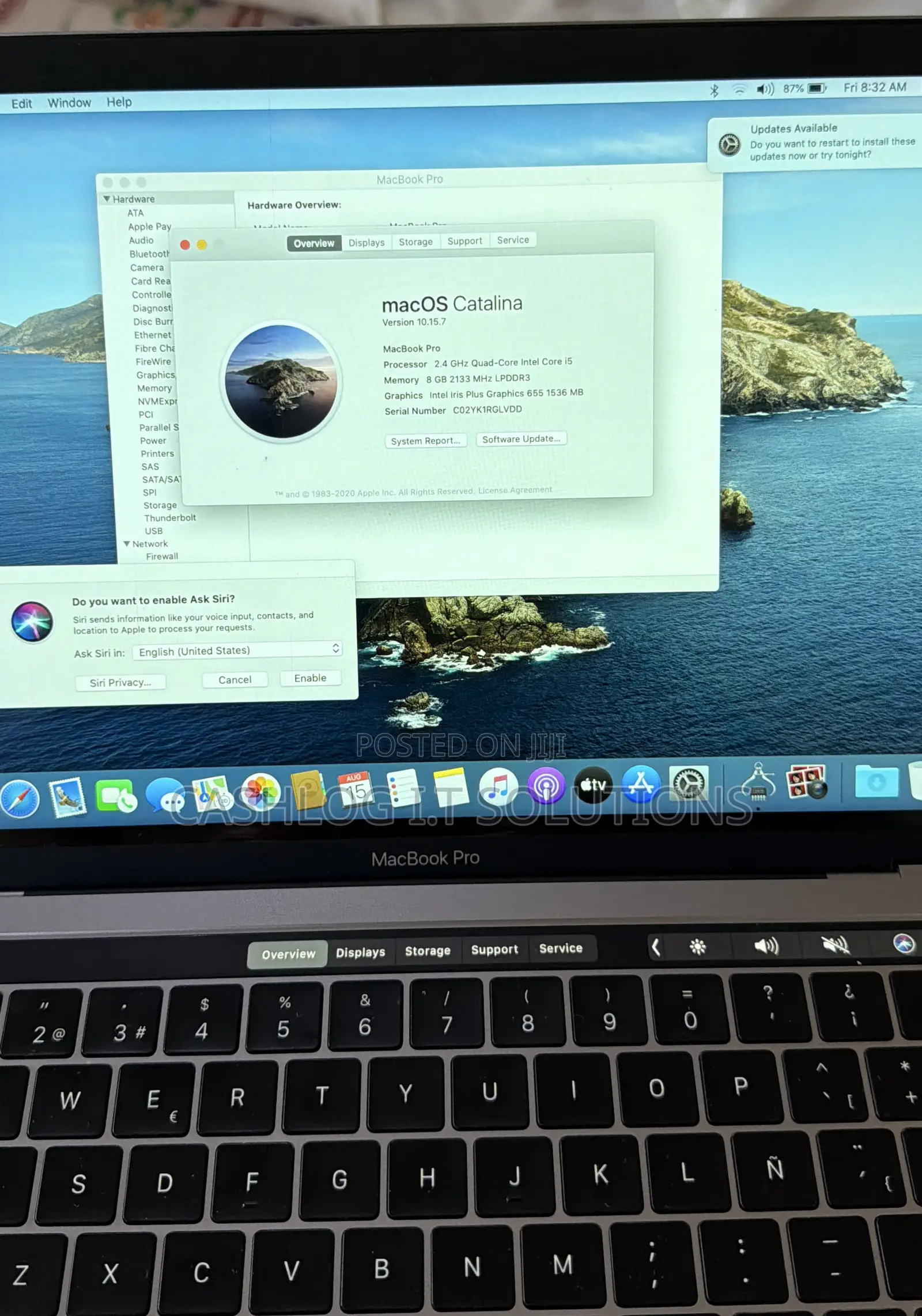
Task: Open the Downloads folder in Dock
Action: point(876,782)
